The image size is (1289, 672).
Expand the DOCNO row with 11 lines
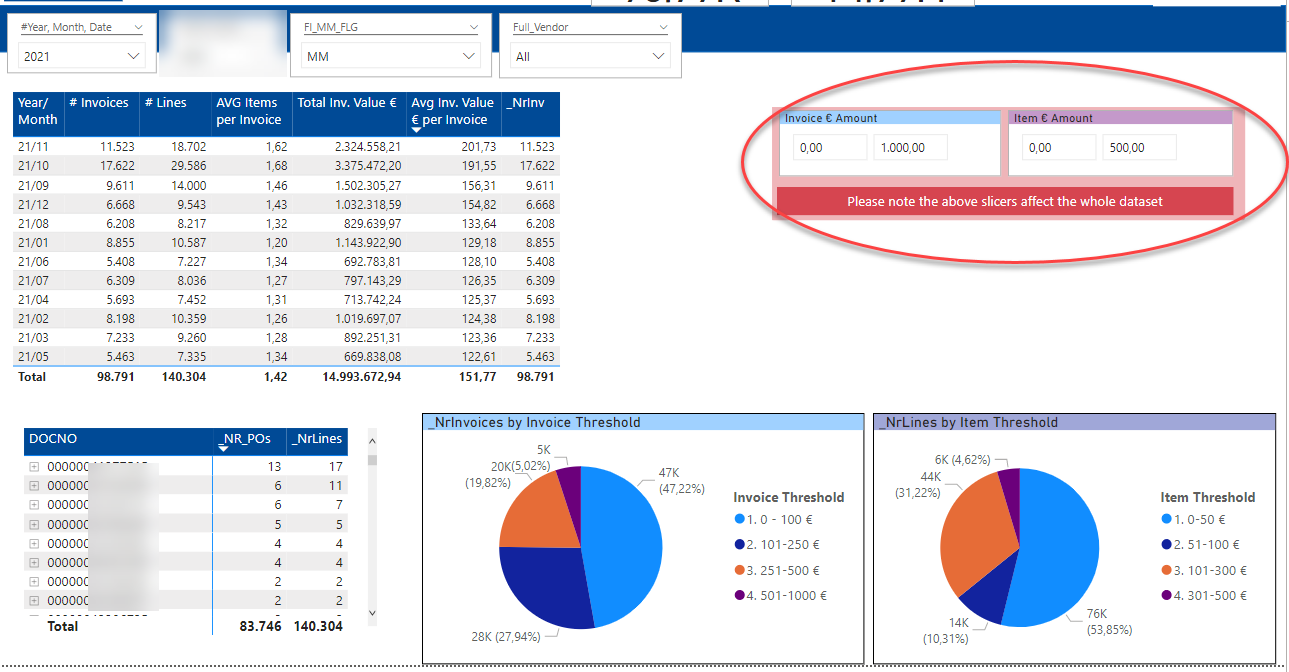34,486
